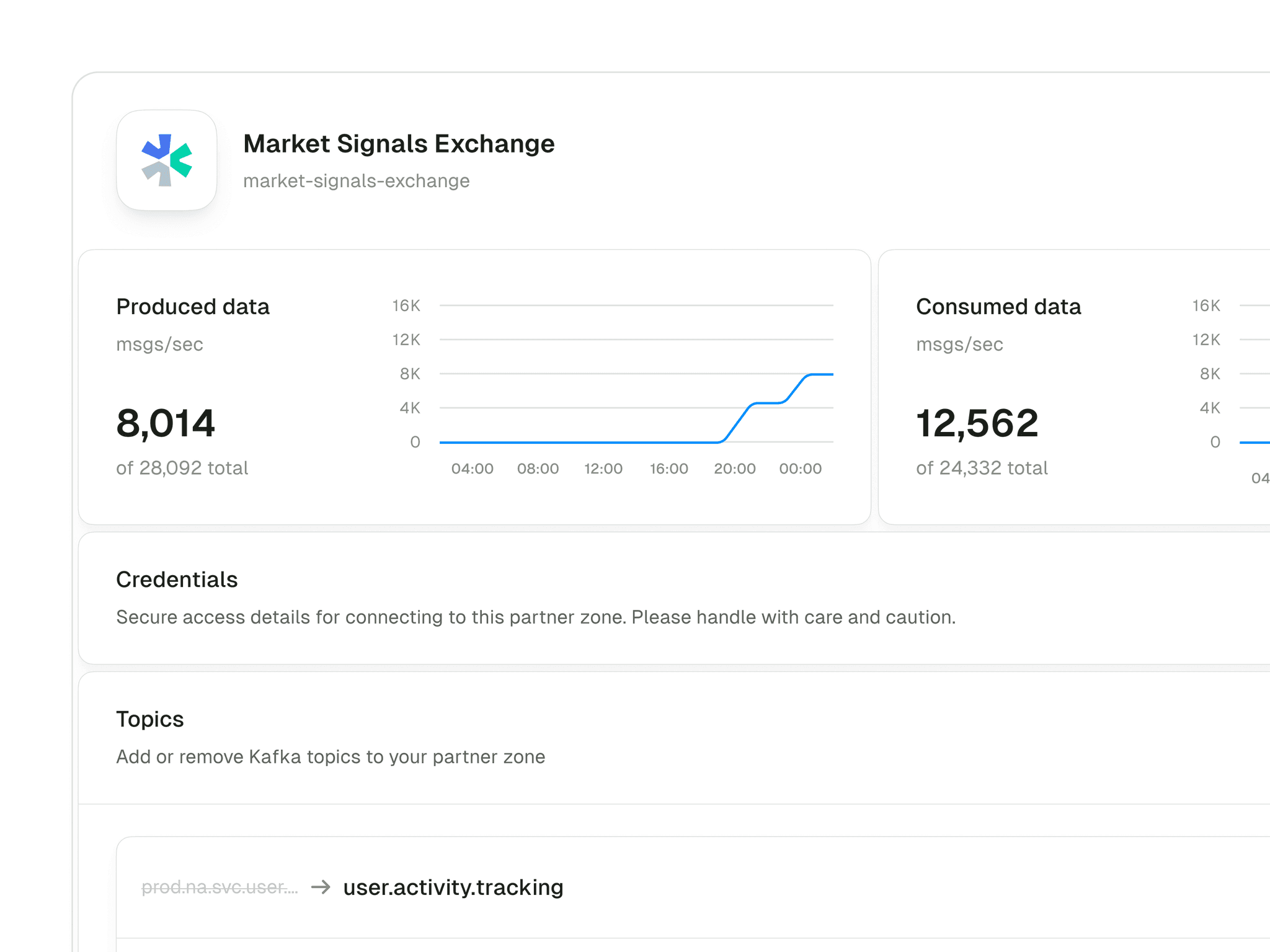Expand the Topics section
This screenshot has width=1270, height=952.
(149, 718)
